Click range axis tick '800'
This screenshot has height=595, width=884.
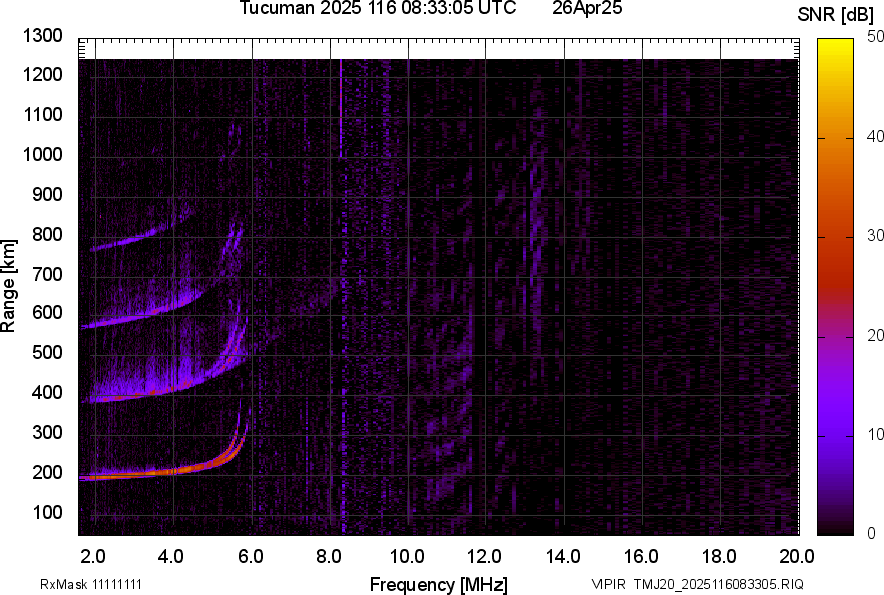coord(47,234)
